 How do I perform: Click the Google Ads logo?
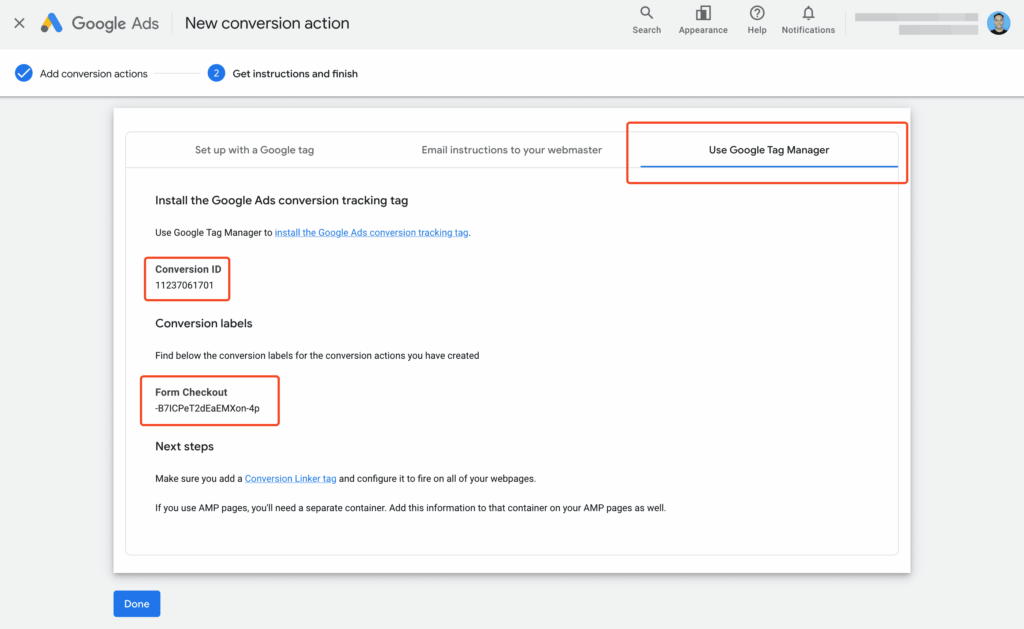pyautogui.click(x=99, y=24)
